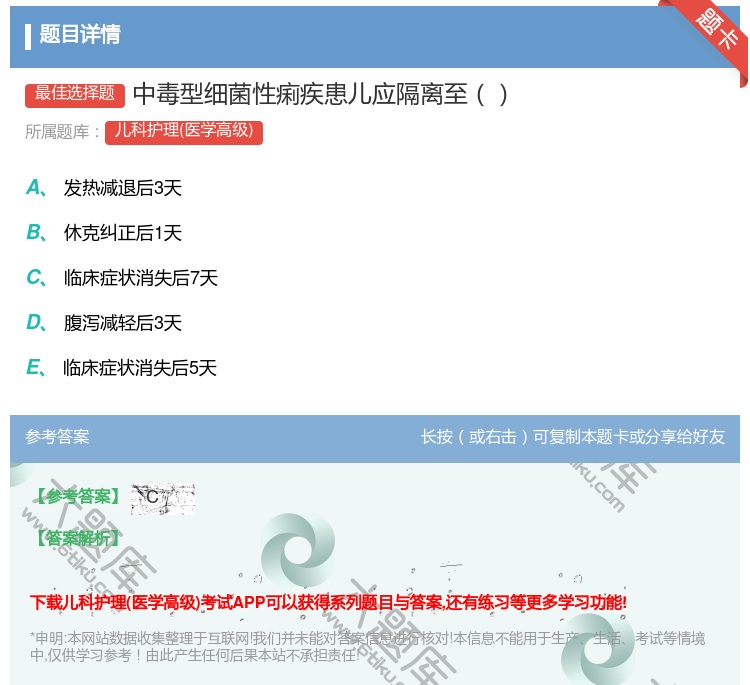Screen dimensions: 750x685
Task: Click the 参考答案 section header
Action: click(x=57, y=437)
